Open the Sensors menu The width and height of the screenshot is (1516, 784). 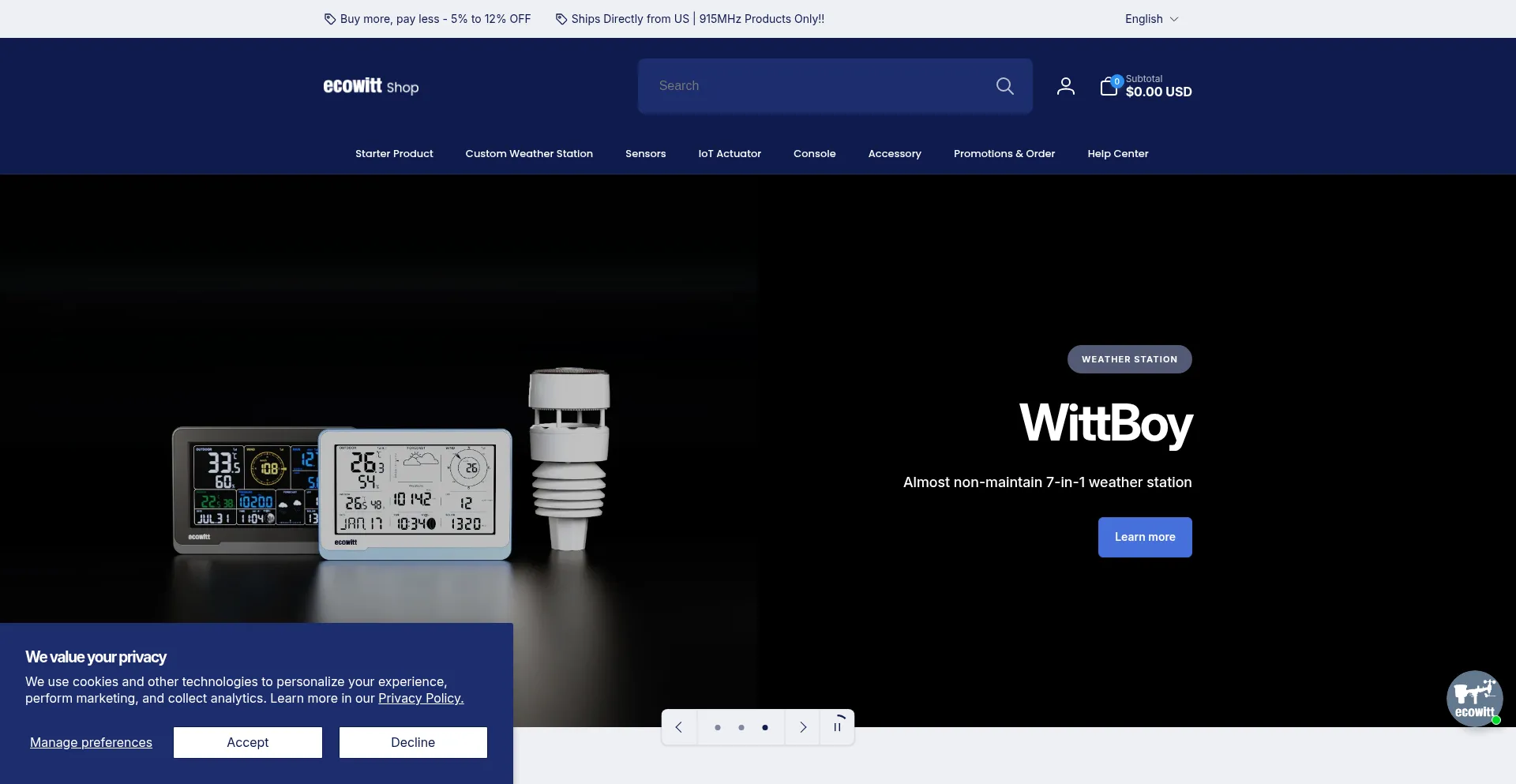[646, 154]
